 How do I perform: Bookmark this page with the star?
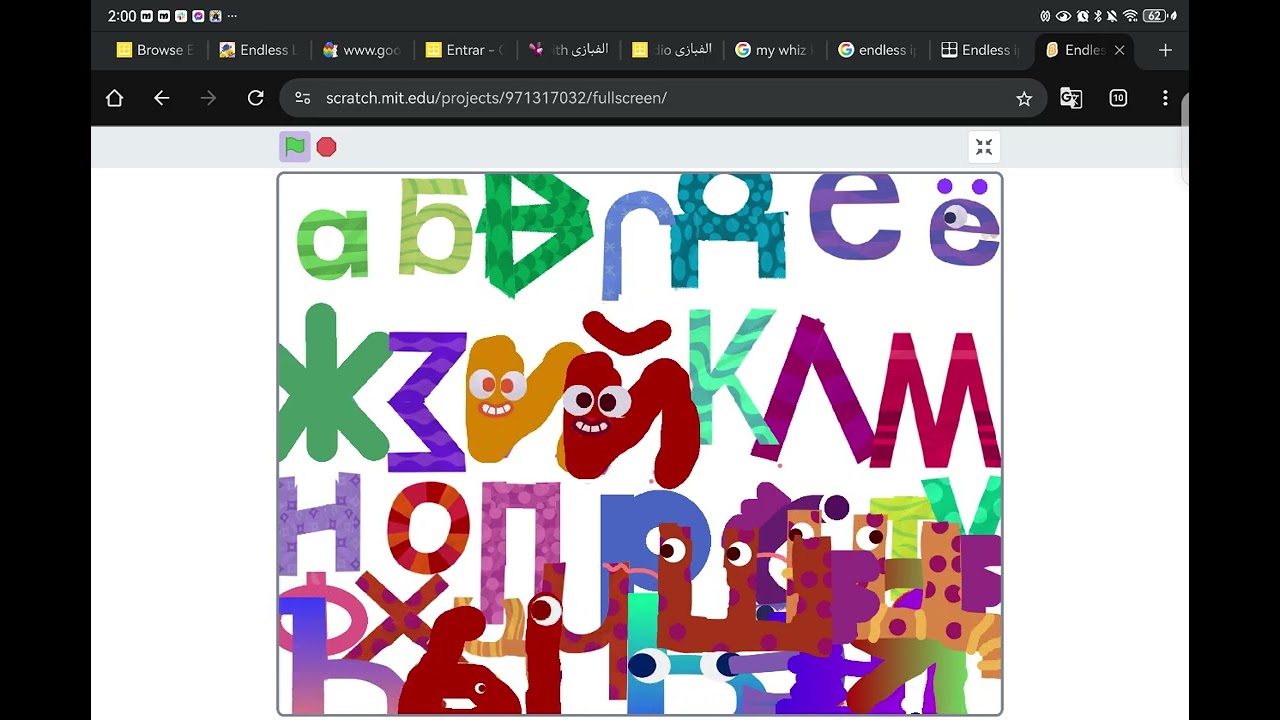point(1024,98)
